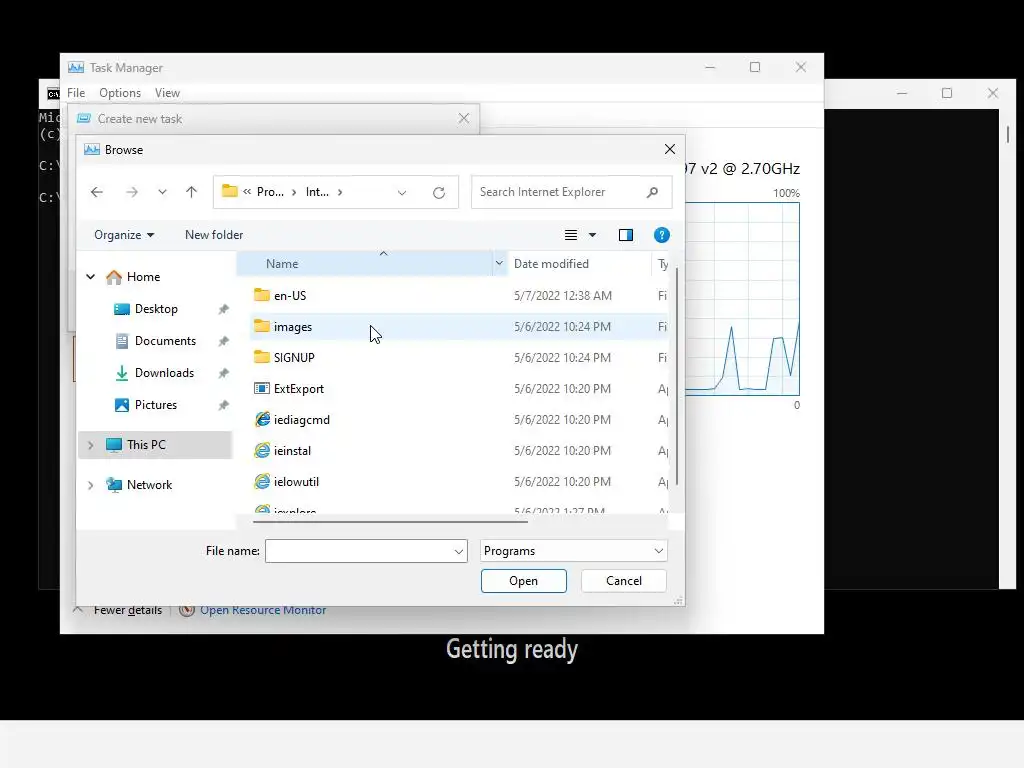The height and width of the screenshot is (768, 1024).
Task: Close the Browse dialog
Action: pyautogui.click(x=669, y=150)
